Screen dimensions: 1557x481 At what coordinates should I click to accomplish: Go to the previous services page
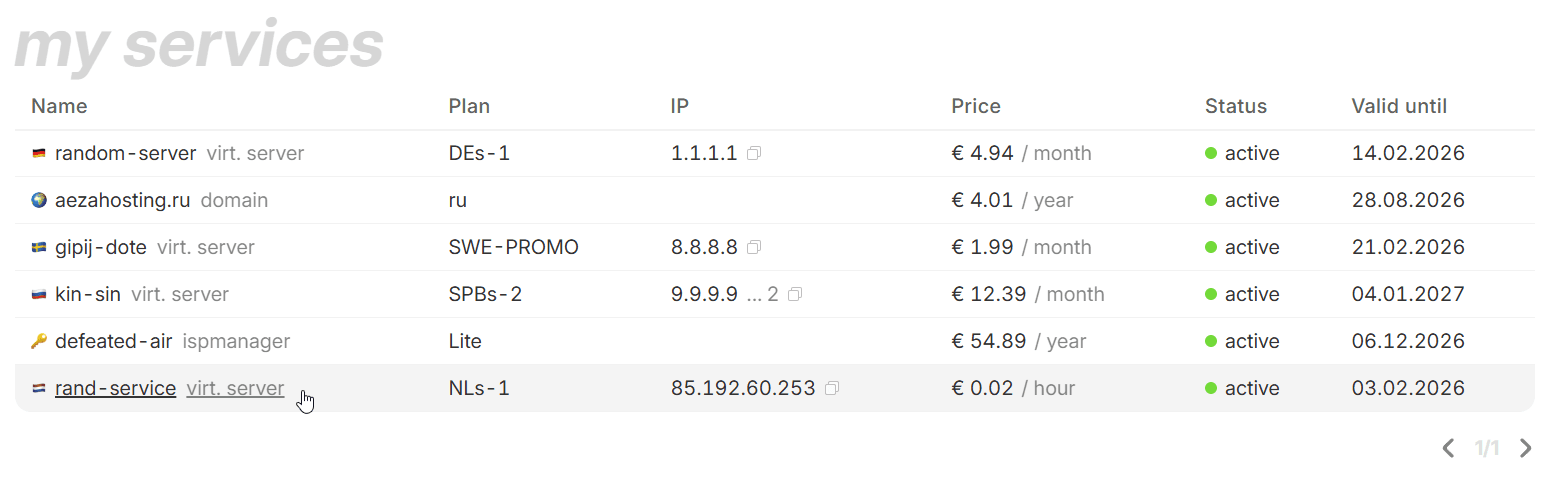[x=1448, y=448]
